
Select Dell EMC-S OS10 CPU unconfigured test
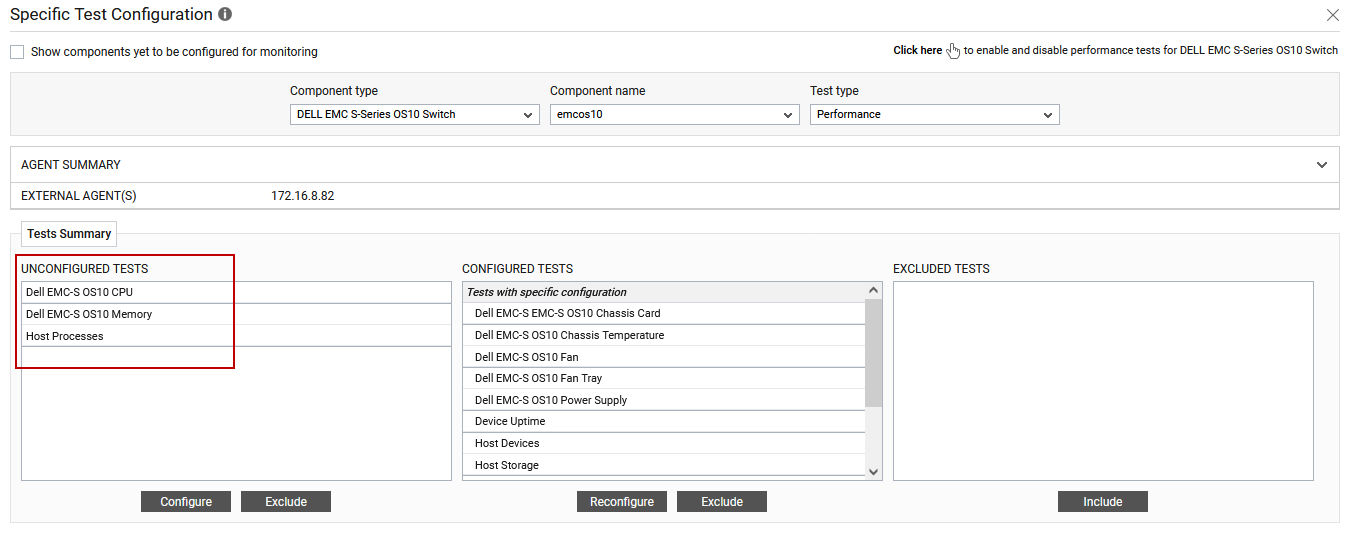coord(237,292)
